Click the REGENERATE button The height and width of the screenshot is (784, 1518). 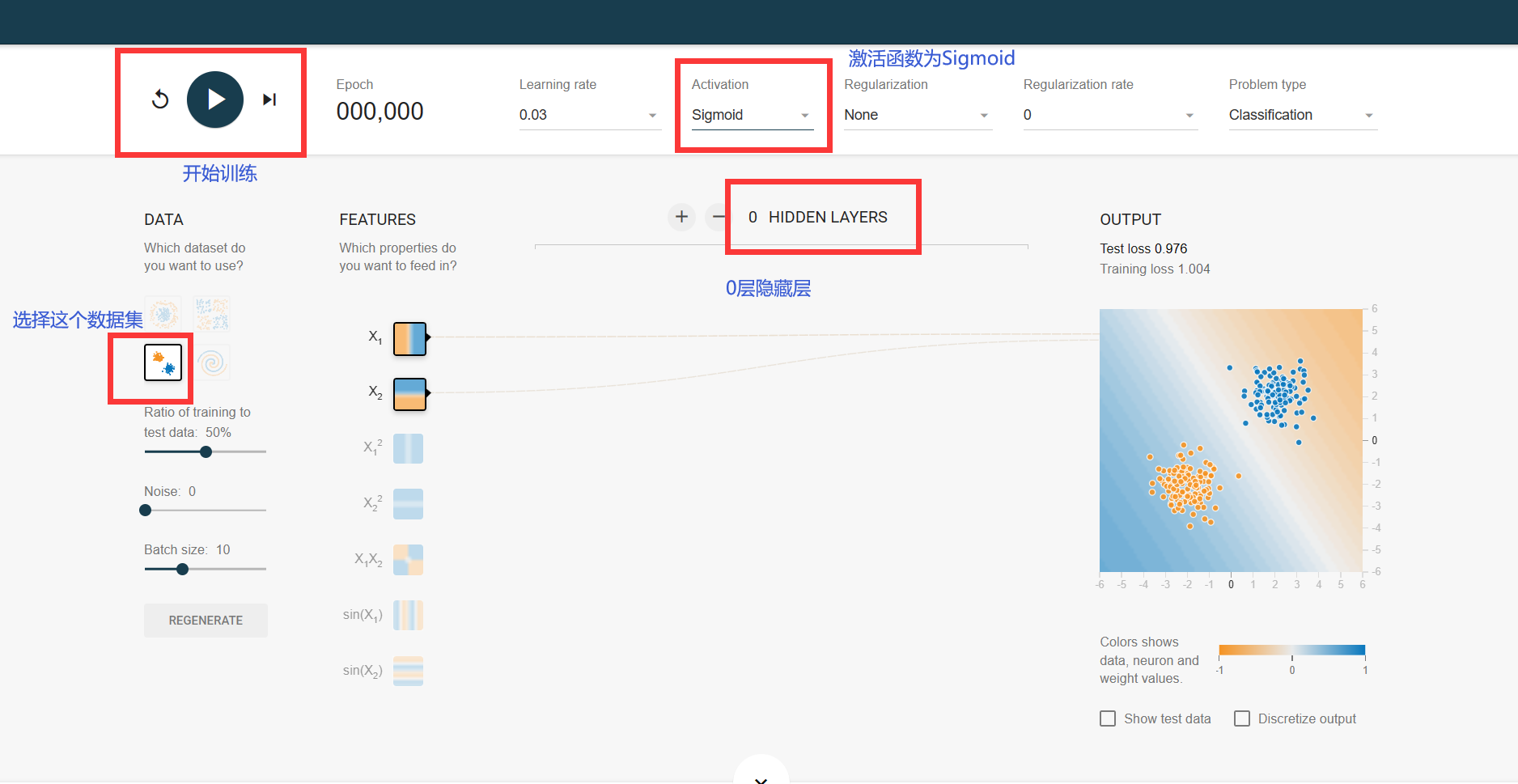206,621
